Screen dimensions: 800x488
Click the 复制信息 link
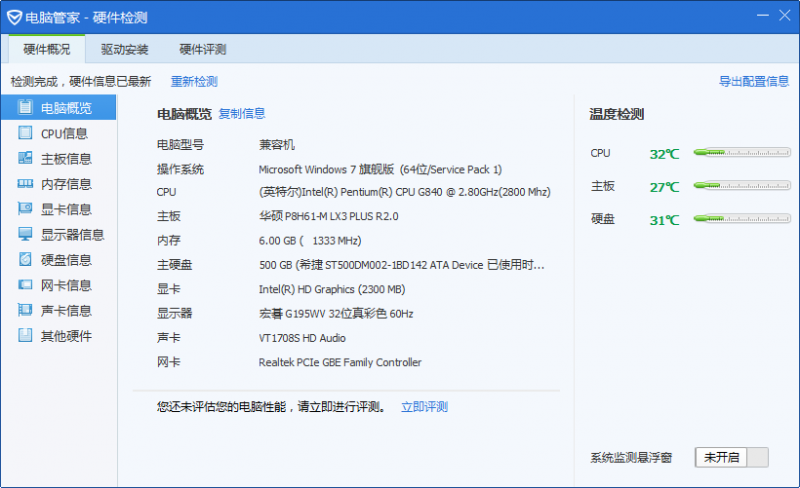tap(242, 113)
